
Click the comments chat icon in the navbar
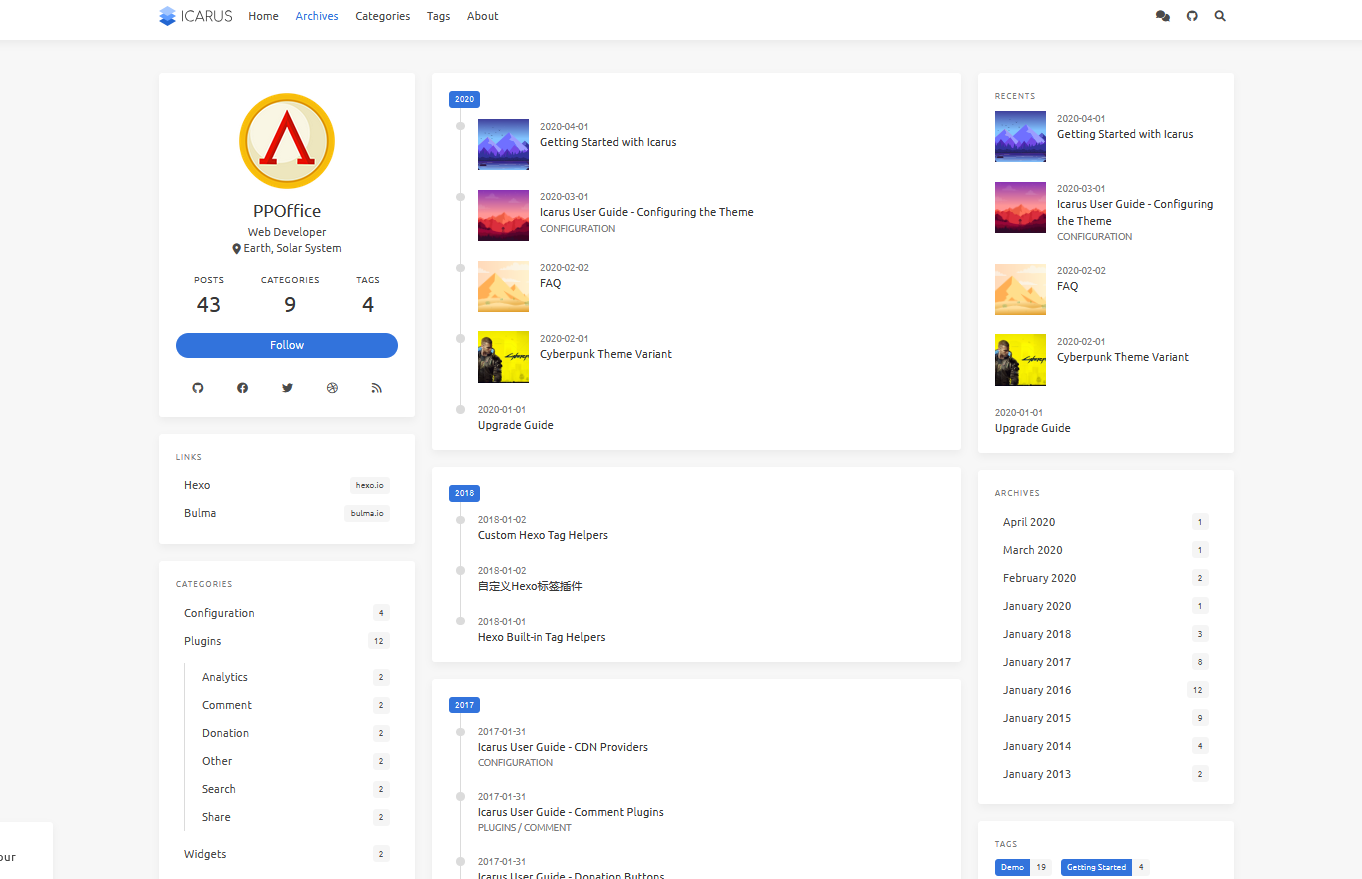1162,16
